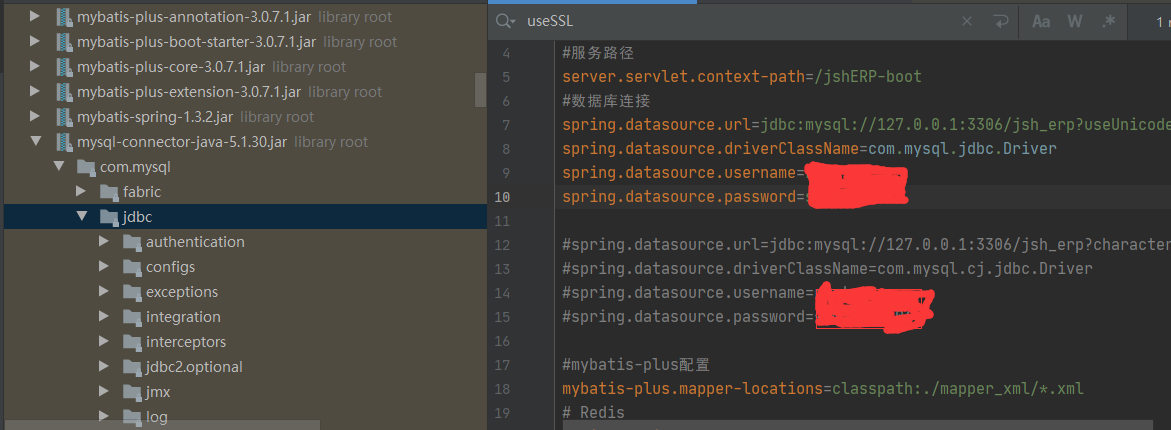Click the new line search icon
The width and height of the screenshot is (1171, 430).
click(1001, 22)
